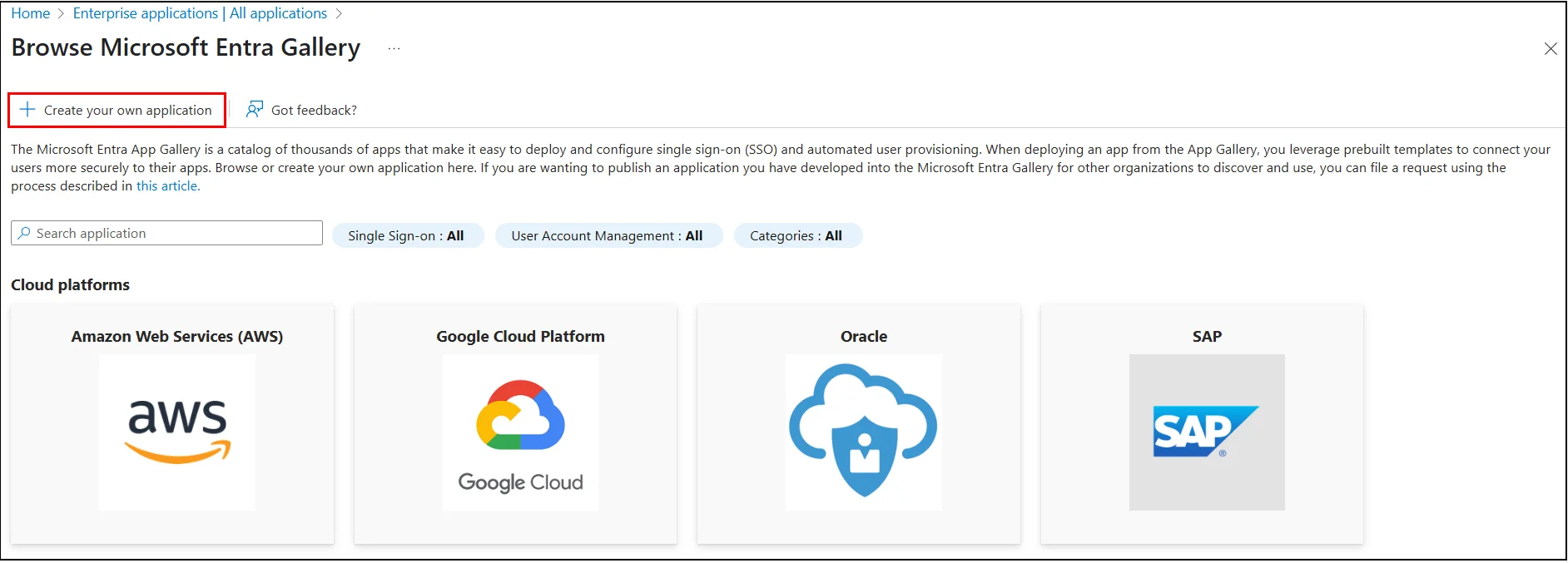Click the Search application field
The image size is (1568, 563).
166,233
